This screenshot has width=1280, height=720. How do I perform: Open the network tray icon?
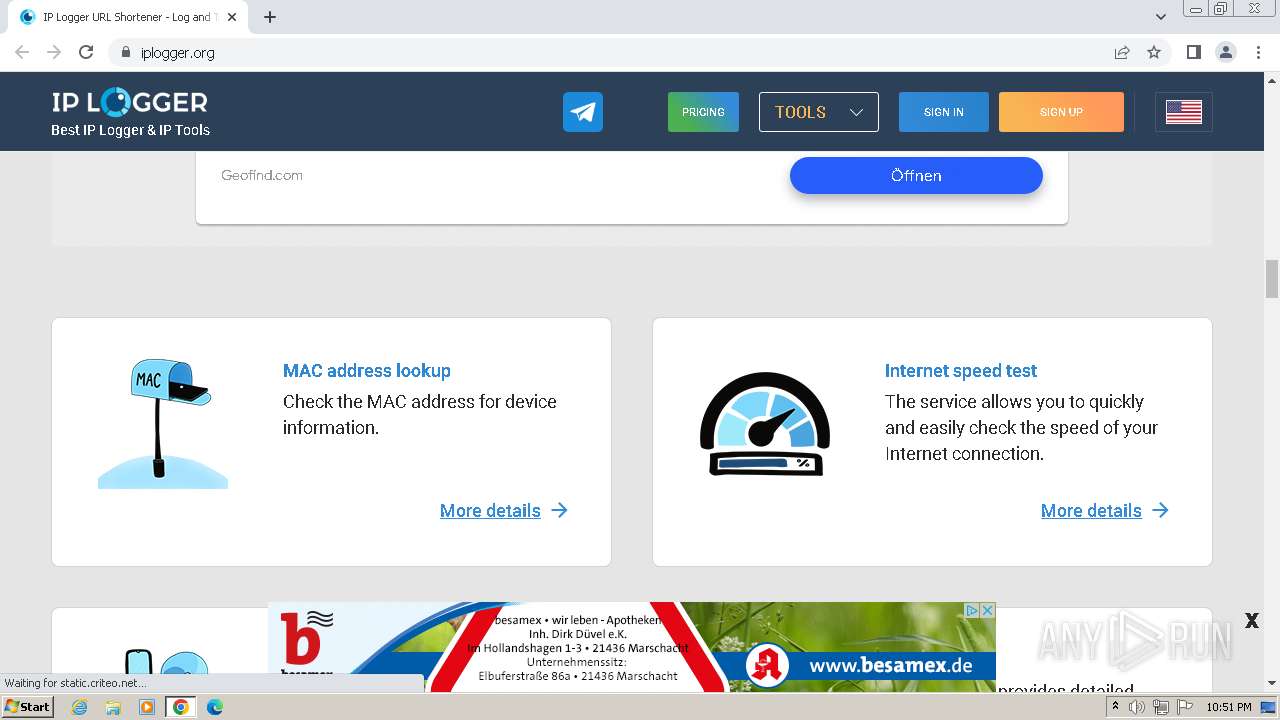coord(1160,707)
